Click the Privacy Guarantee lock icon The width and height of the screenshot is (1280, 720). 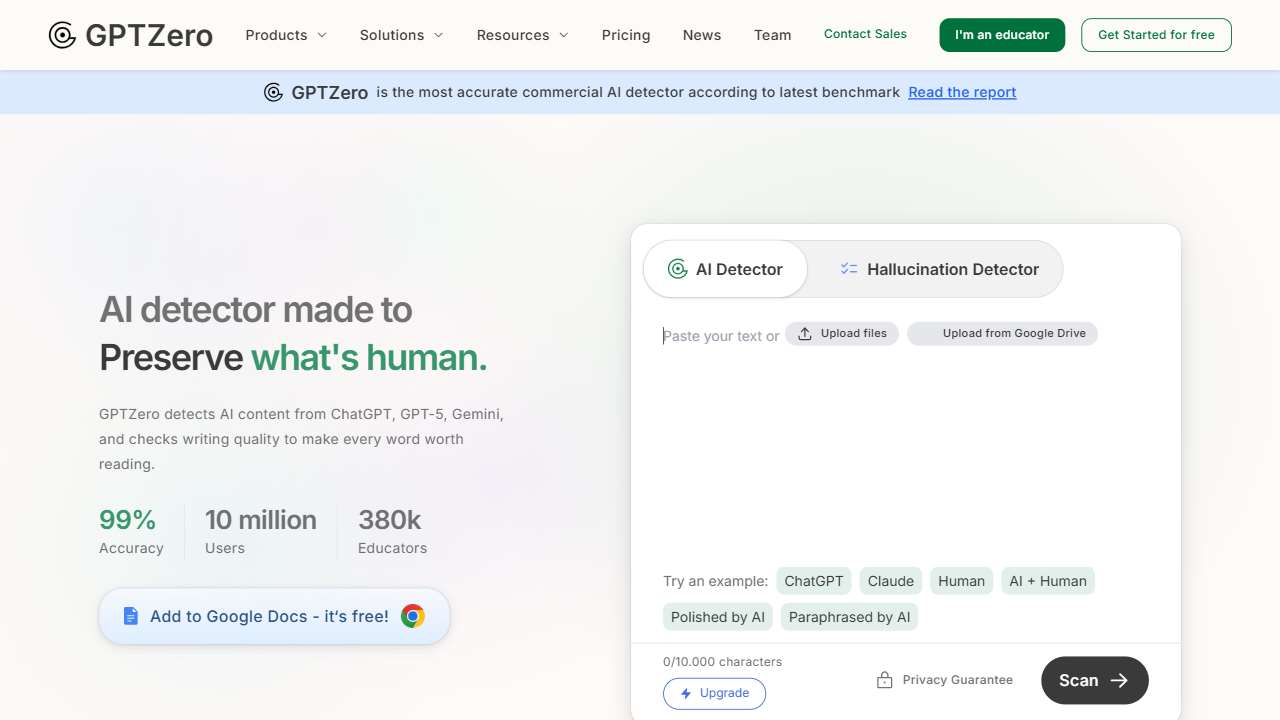pos(884,679)
